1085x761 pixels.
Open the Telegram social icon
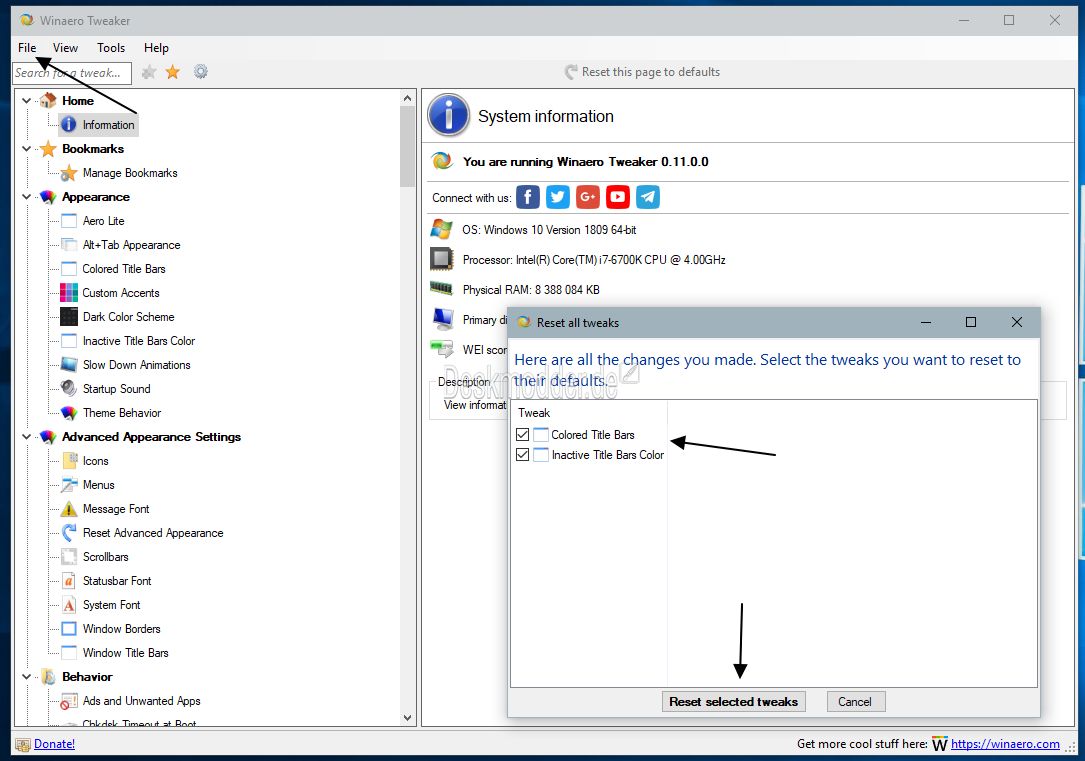coord(648,197)
